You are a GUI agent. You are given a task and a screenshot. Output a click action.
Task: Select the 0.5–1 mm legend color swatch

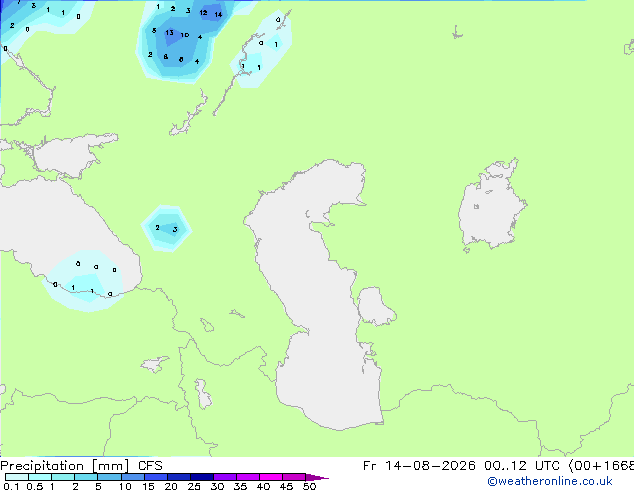coord(40,477)
